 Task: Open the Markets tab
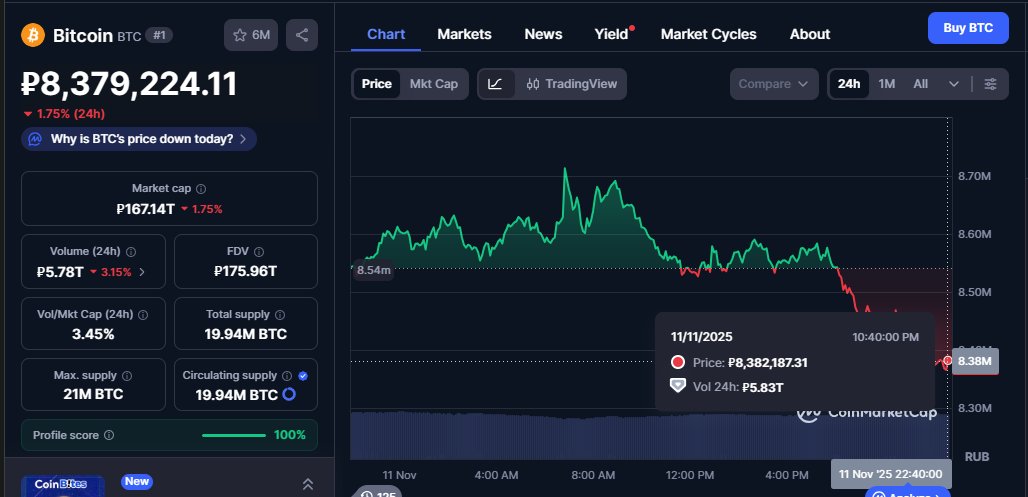coord(464,34)
